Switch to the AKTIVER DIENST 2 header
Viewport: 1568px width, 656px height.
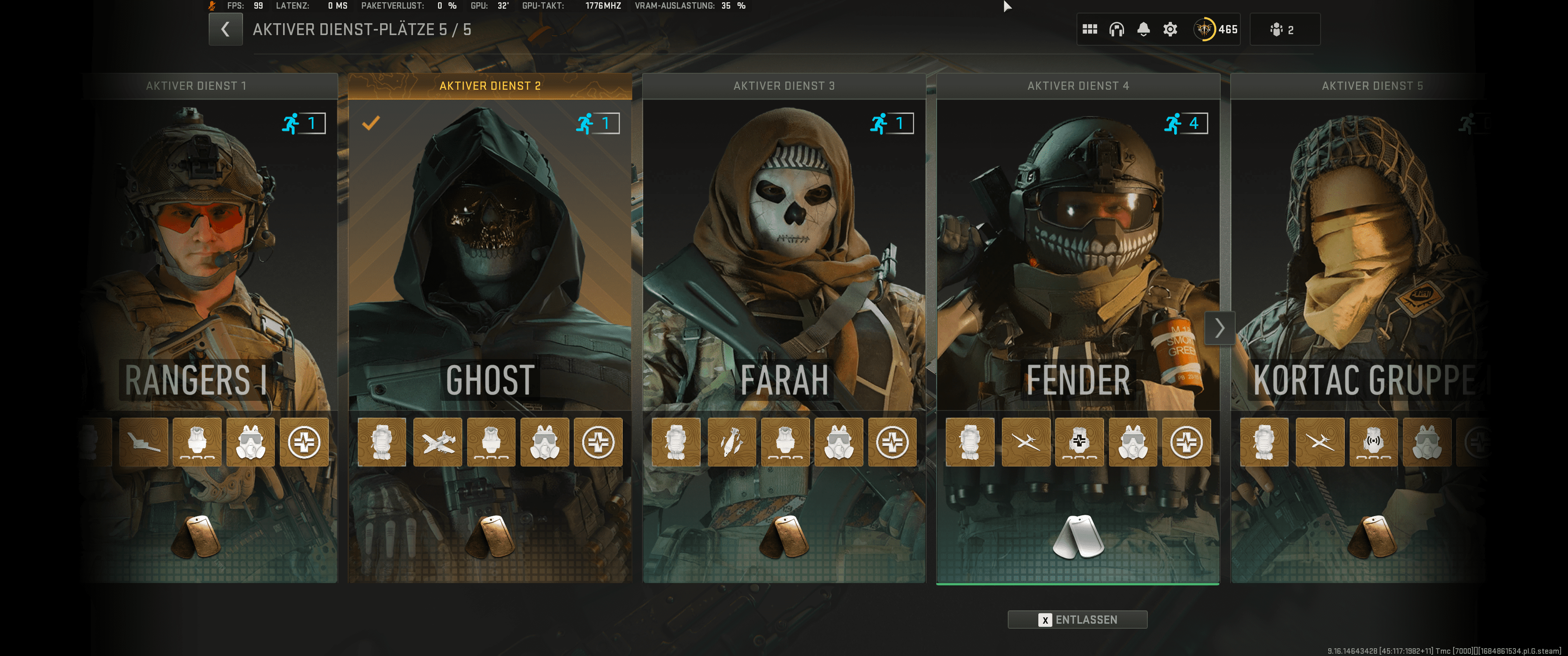pyautogui.click(x=490, y=86)
